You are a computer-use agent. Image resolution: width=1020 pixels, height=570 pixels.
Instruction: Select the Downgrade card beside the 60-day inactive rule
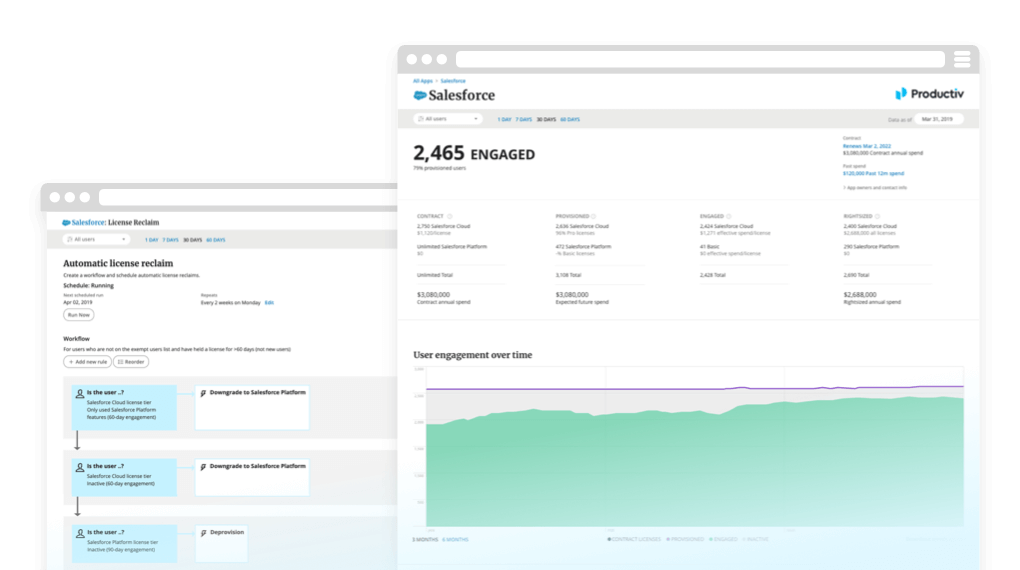(252, 478)
